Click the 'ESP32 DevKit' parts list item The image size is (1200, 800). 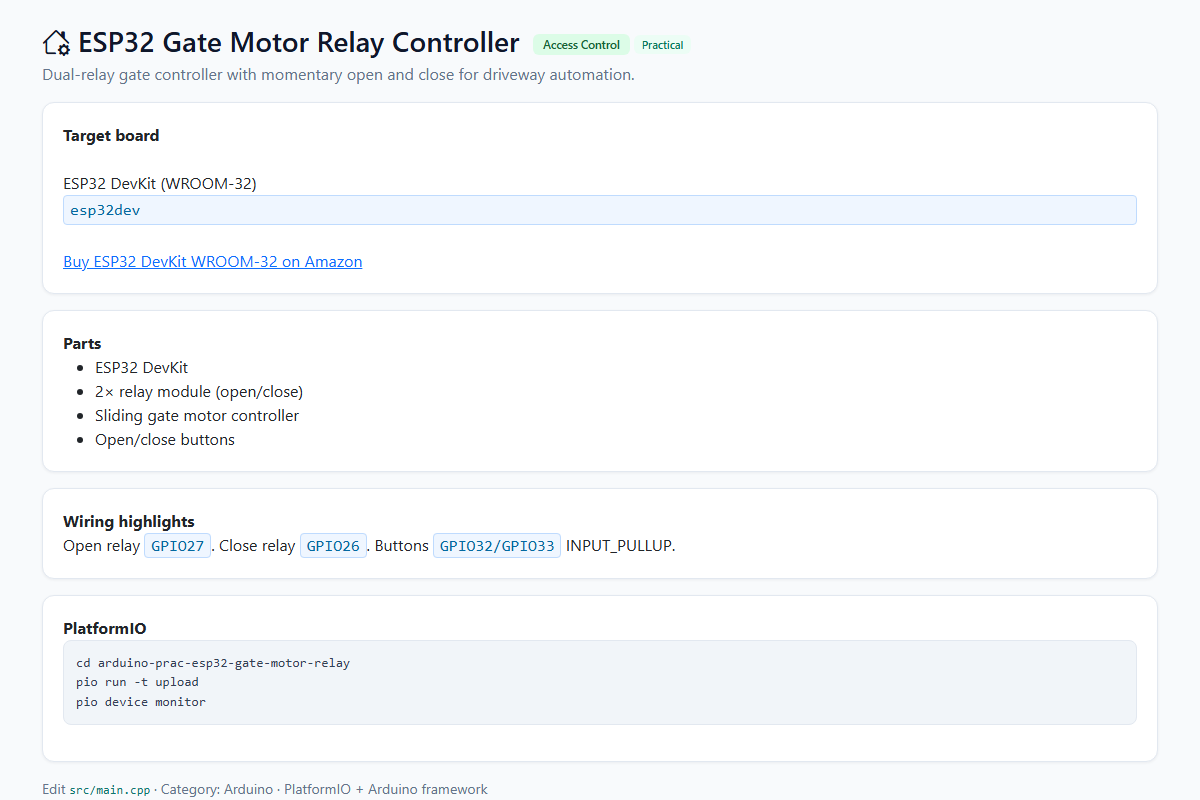142,368
